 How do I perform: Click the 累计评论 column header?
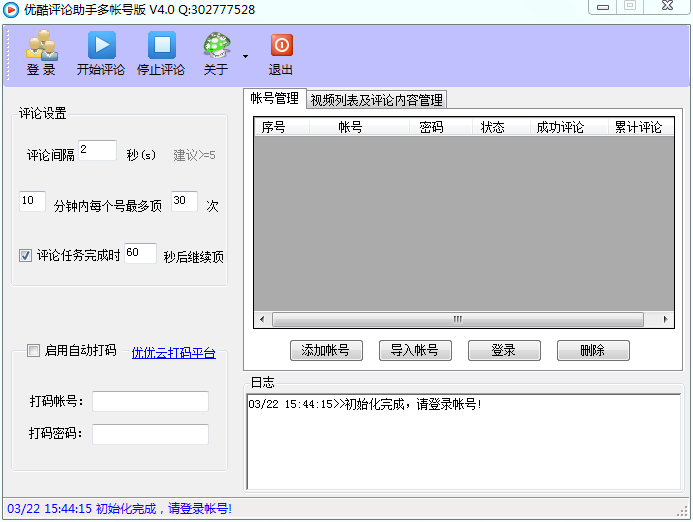point(641,127)
